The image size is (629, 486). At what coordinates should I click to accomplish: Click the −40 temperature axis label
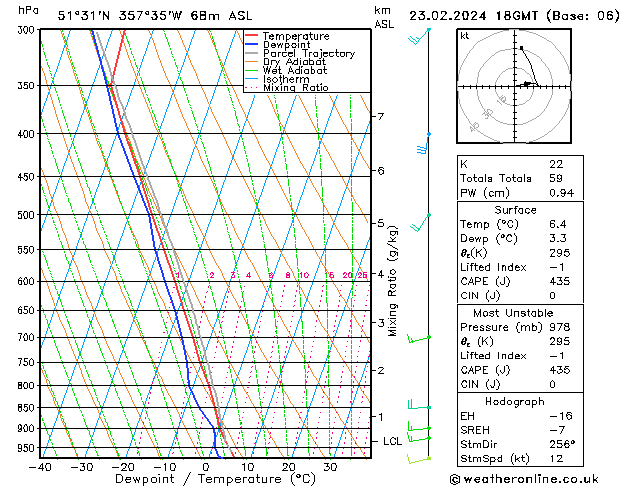pos(40,467)
